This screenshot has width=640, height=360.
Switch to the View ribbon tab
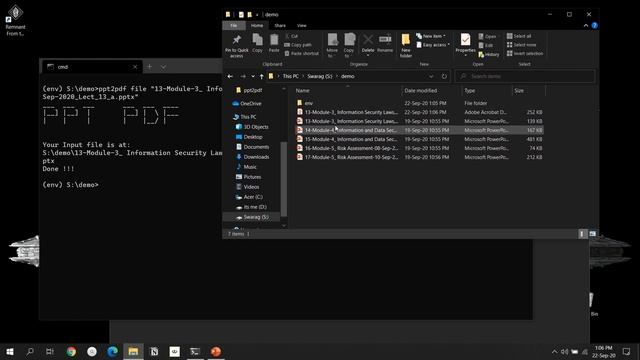(302, 25)
